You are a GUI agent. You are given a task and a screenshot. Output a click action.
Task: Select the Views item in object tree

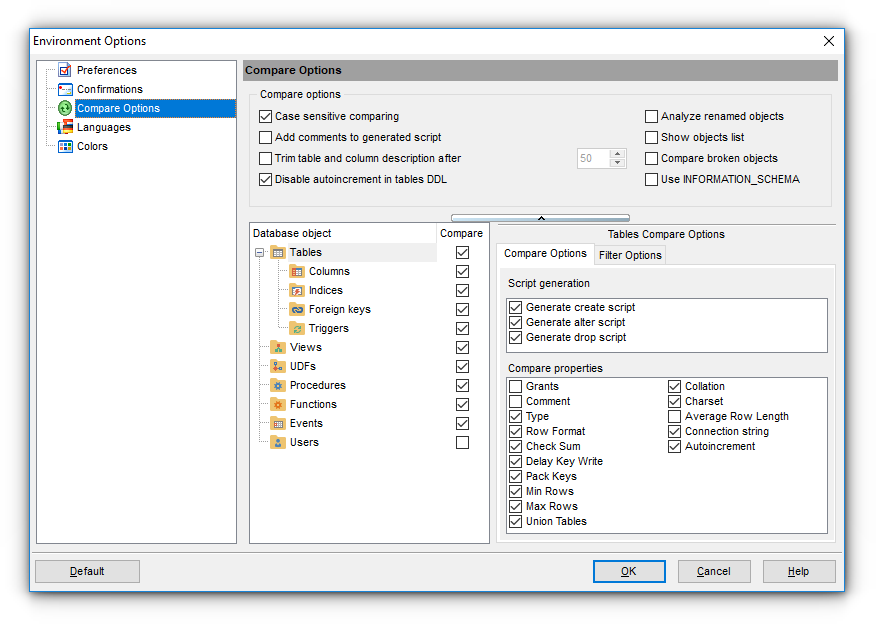tap(305, 347)
